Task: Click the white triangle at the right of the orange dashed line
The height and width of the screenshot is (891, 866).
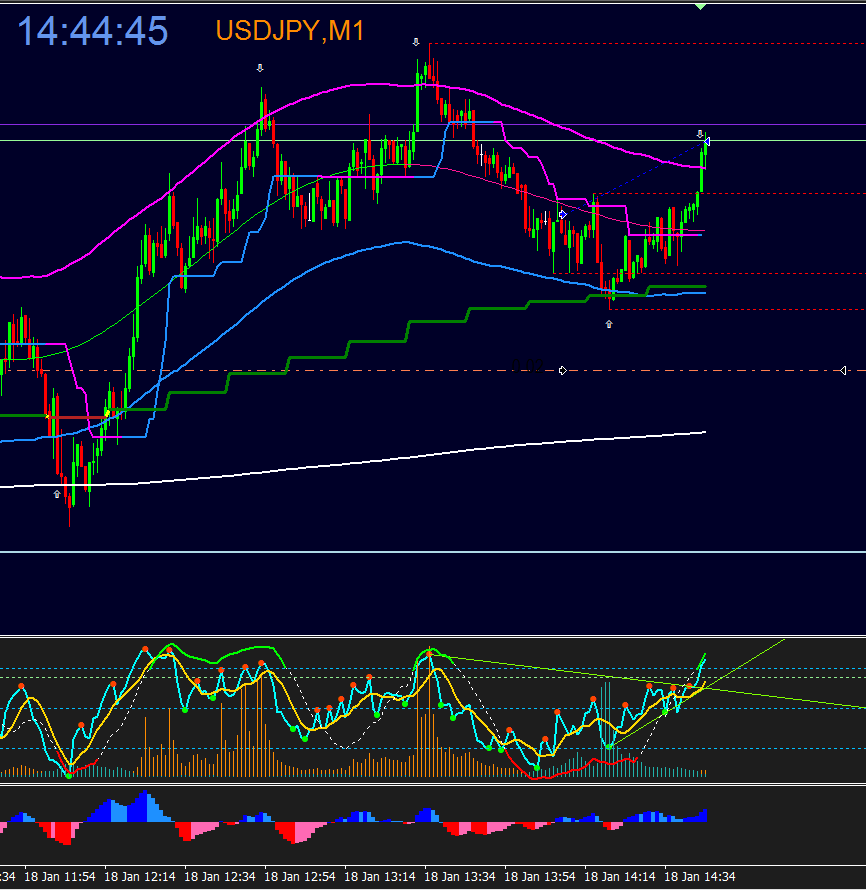Action: coord(843,370)
